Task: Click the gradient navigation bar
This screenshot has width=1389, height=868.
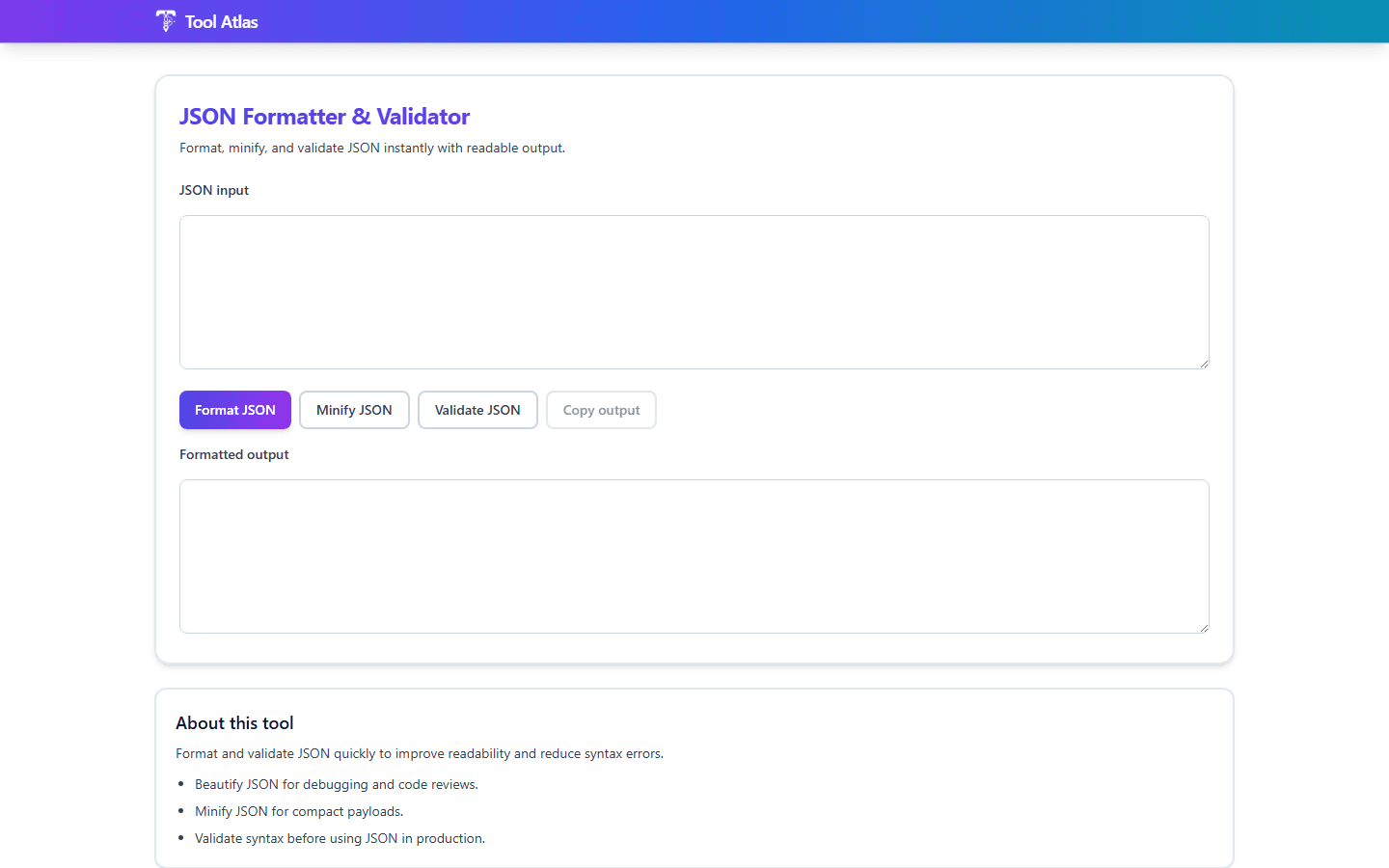Action: (694, 20)
